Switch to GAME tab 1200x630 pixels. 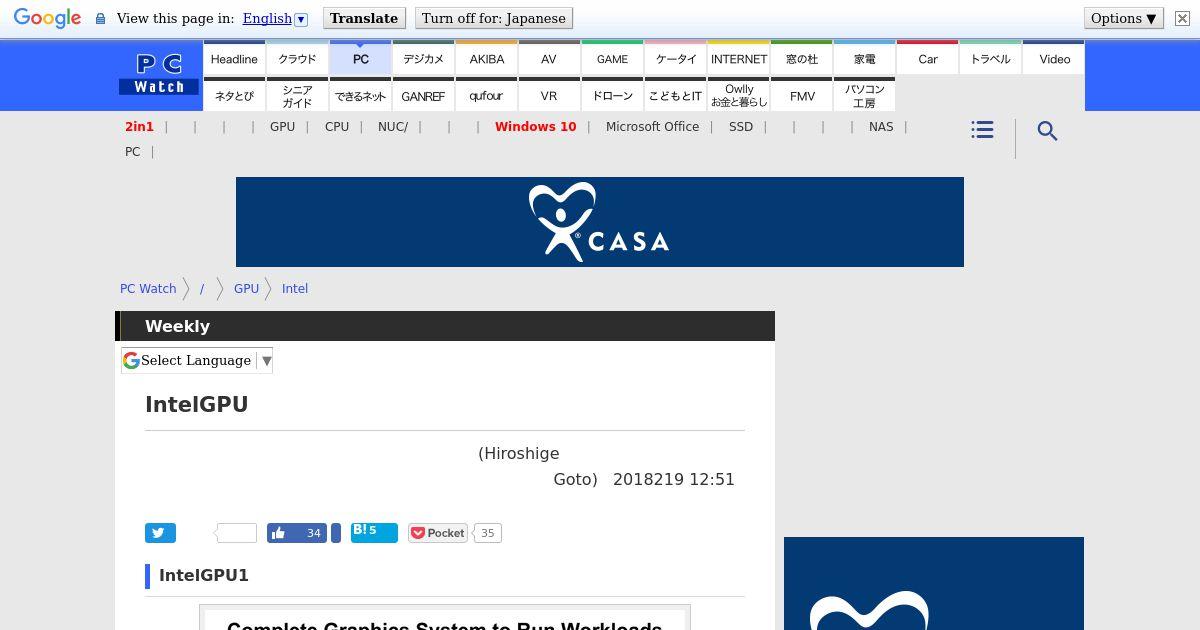point(613,58)
